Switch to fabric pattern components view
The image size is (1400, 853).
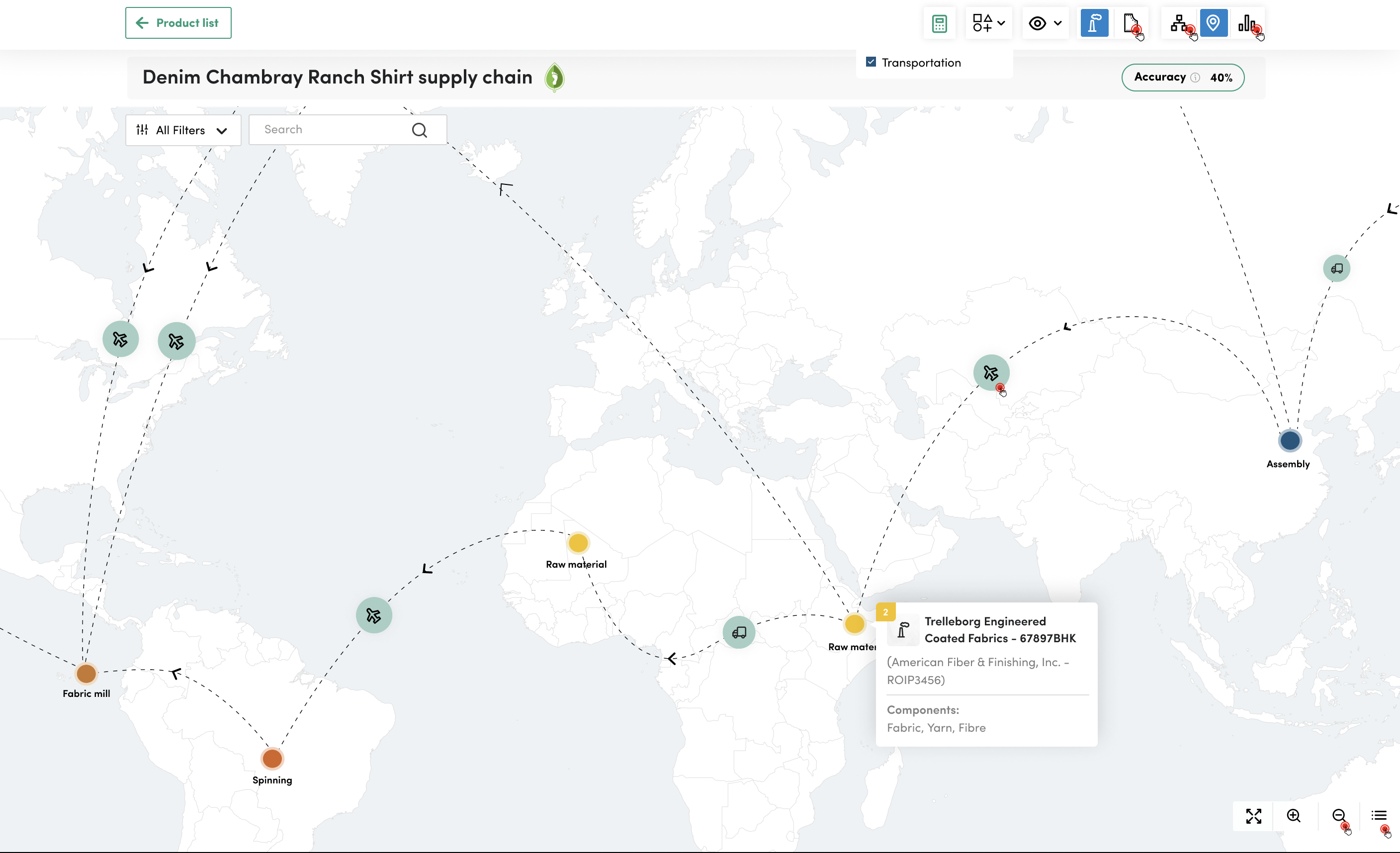pos(1130,23)
